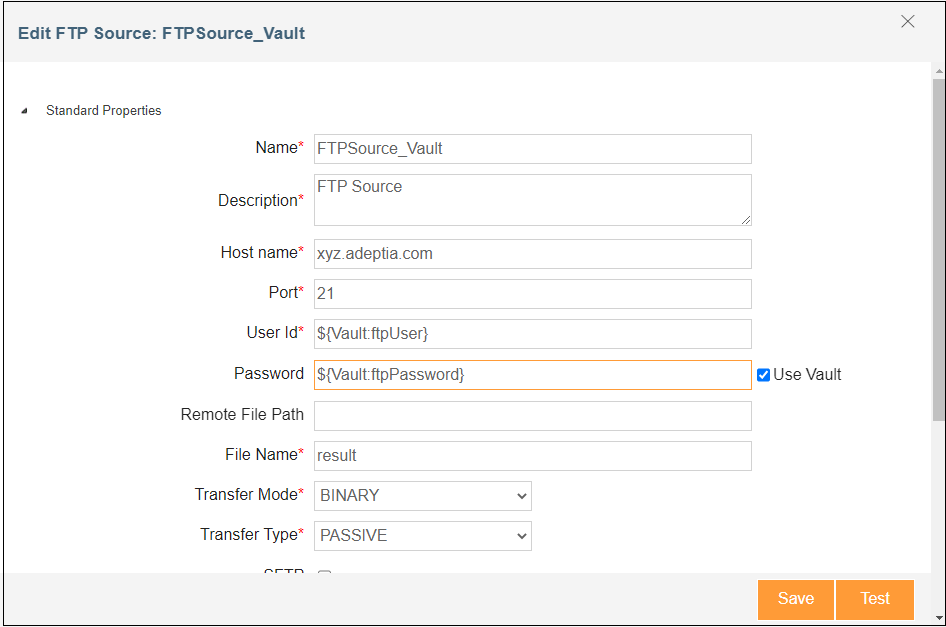
Task: Close the Edit FTP Source dialog
Action: pos(907,22)
